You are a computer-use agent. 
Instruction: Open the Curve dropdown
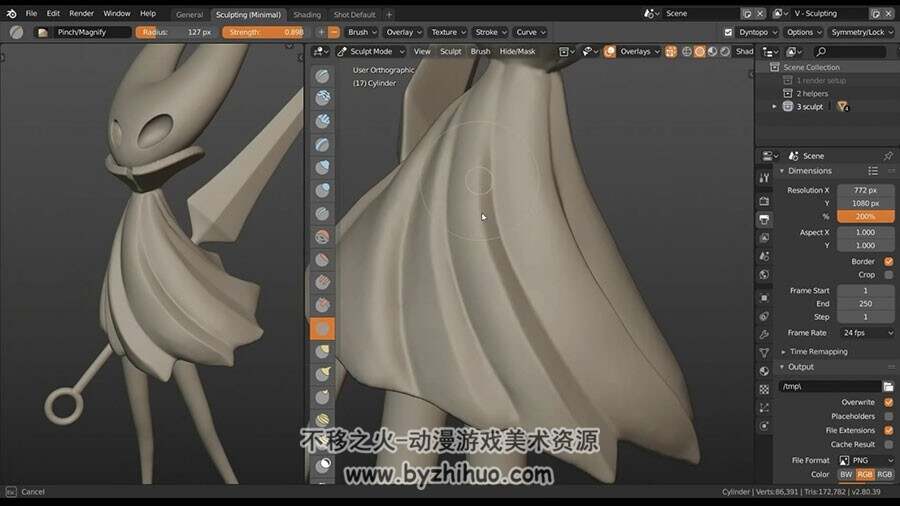[x=530, y=32]
